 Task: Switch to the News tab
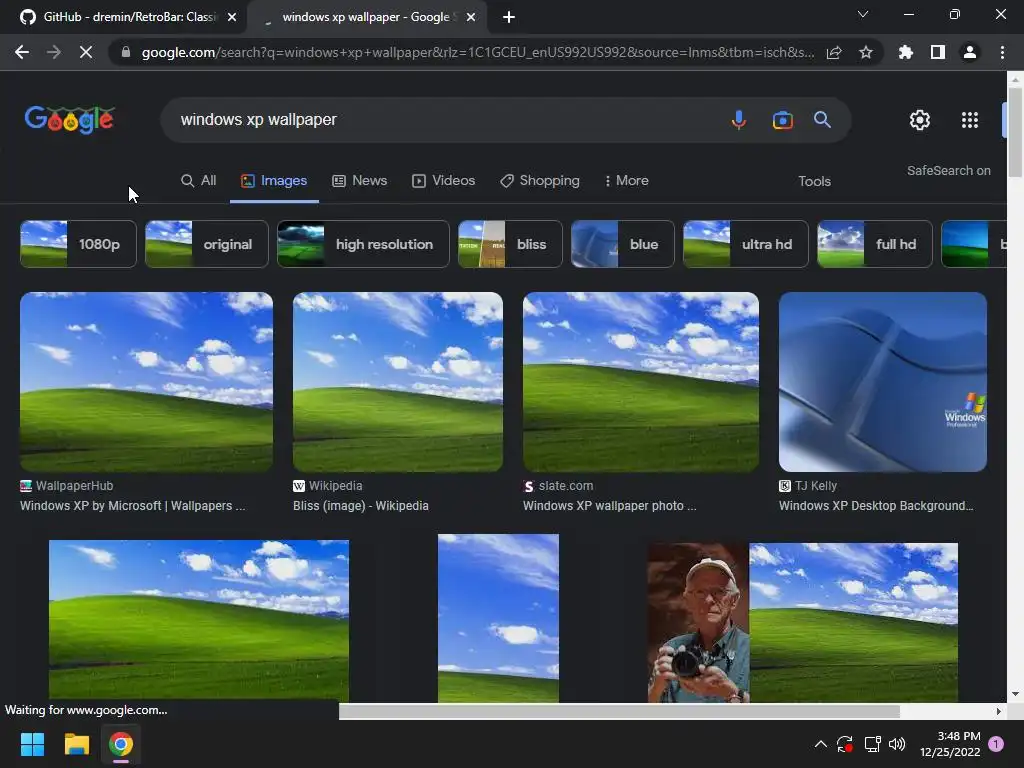pos(359,180)
